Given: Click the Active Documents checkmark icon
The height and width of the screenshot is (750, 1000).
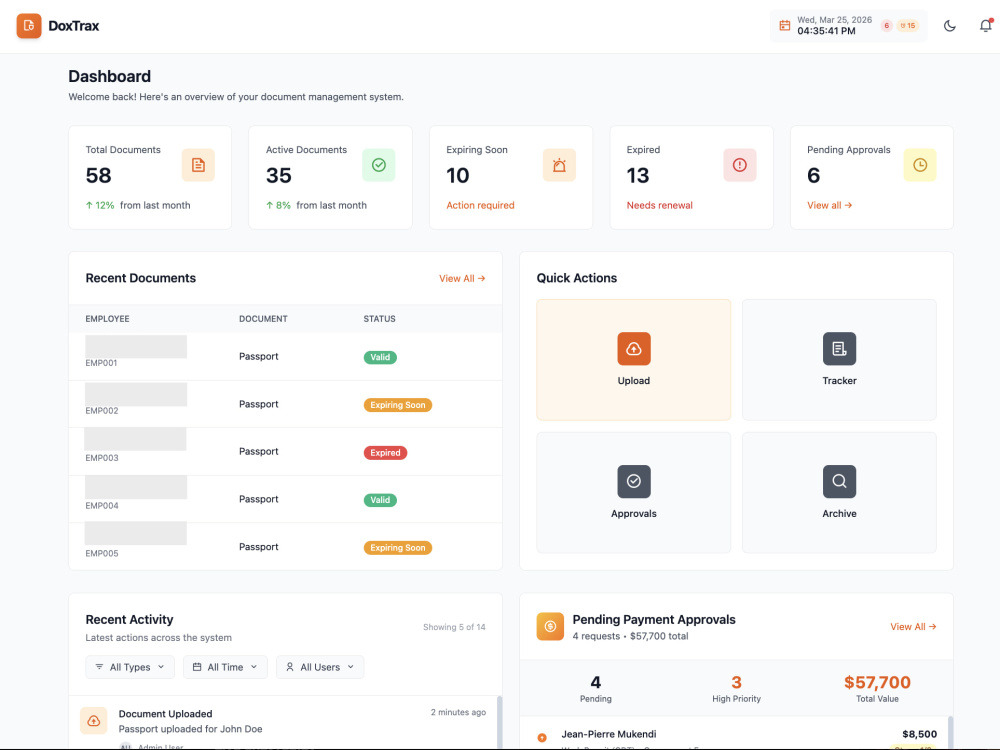Looking at the screenshot, I should 379,165.
